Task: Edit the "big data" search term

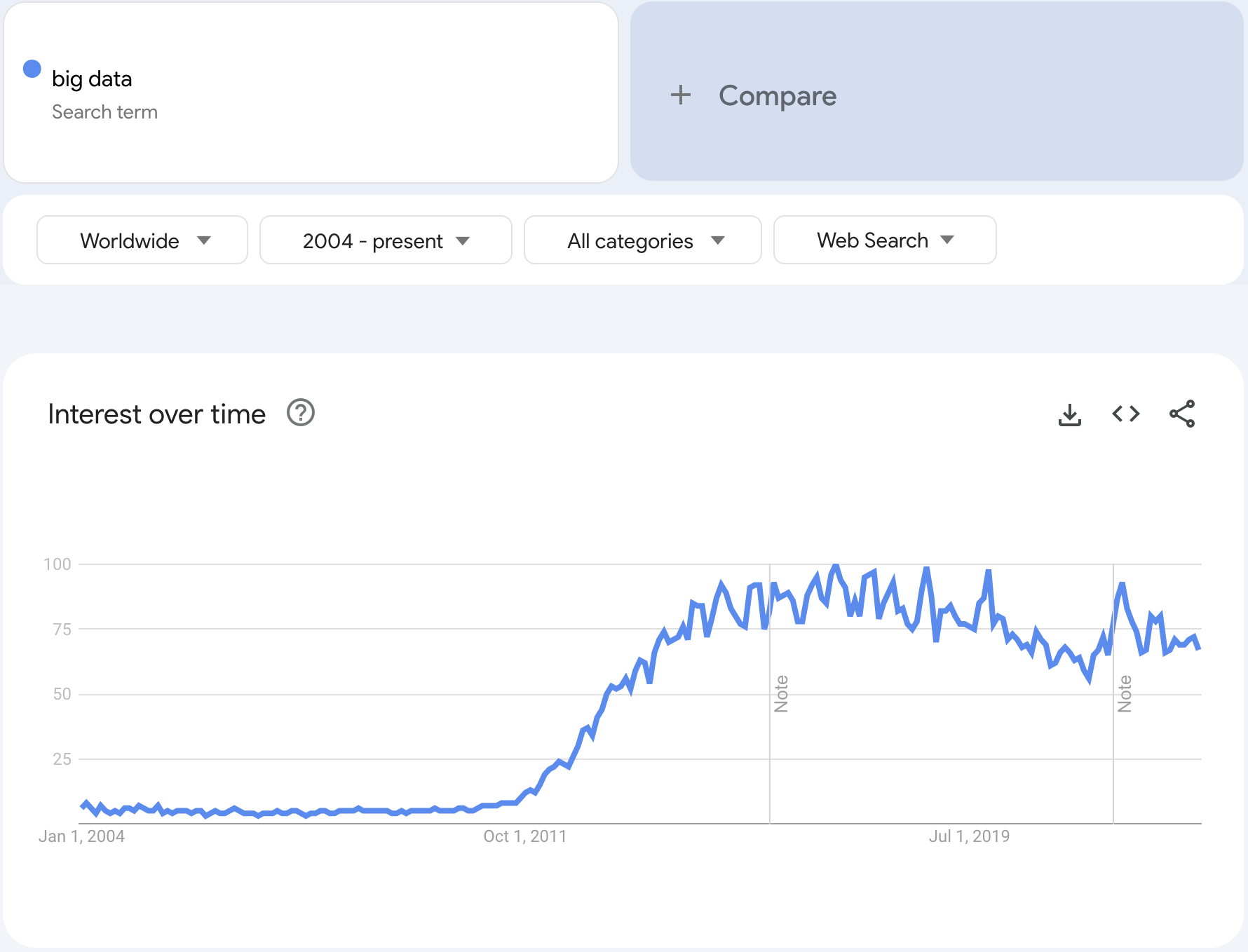Action: pyautogui.click(x=92, y=79)
